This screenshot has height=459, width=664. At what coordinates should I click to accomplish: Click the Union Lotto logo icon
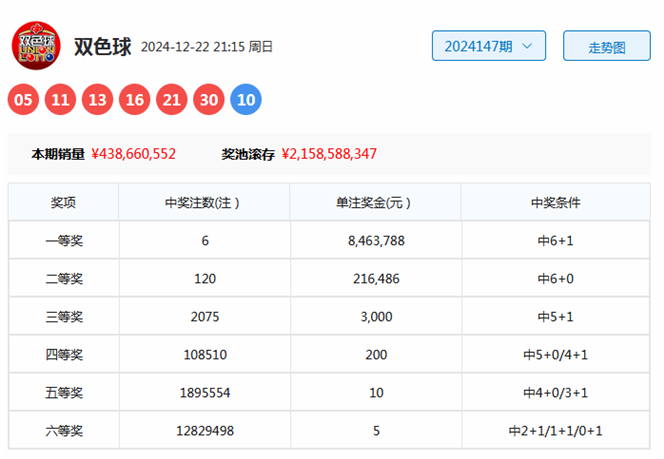[35, 45]
